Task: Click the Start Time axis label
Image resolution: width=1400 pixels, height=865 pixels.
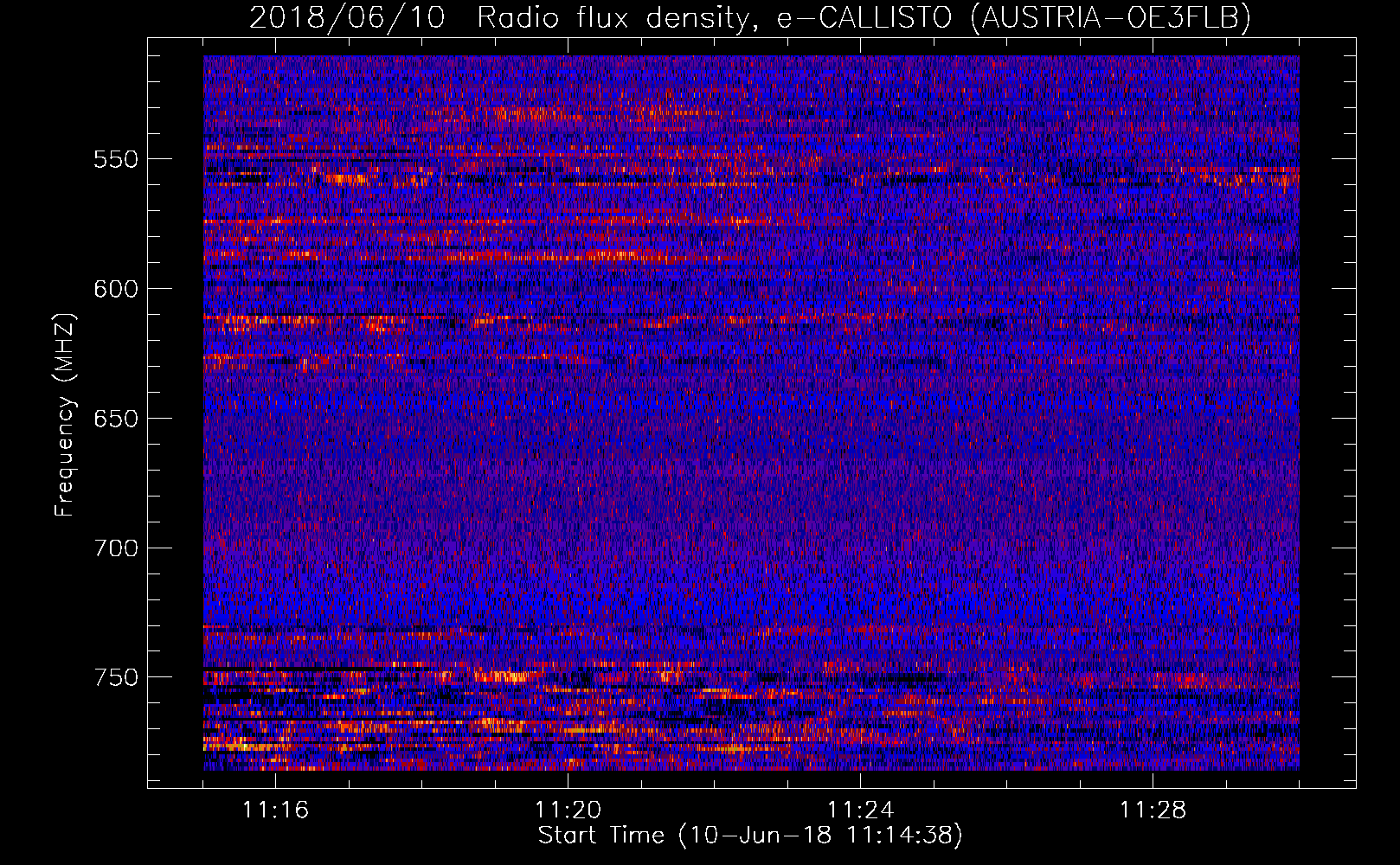Action: (750, 836)
